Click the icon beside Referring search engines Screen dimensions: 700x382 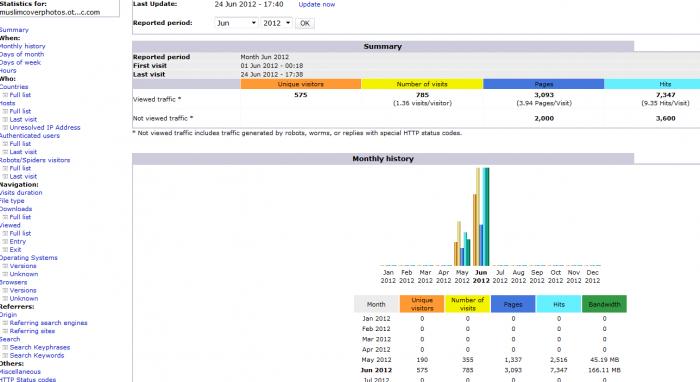pyautogui.click(x=5, y=323)
